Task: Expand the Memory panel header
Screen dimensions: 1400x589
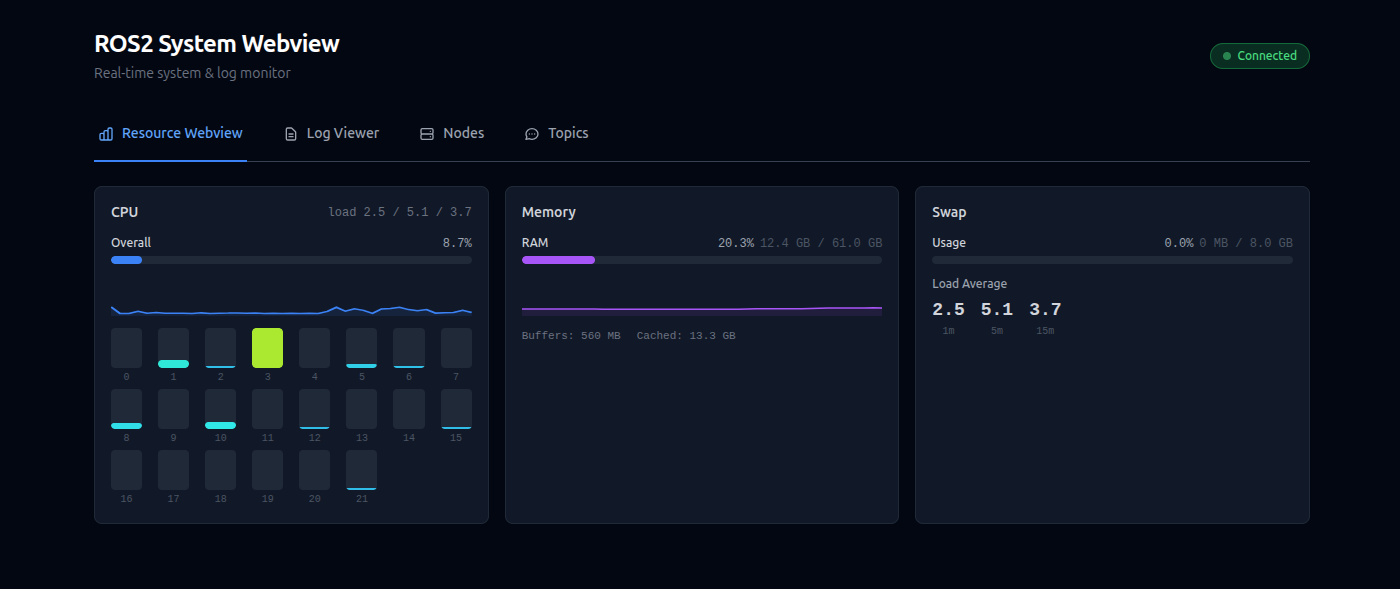Action: tap(701, 211)
